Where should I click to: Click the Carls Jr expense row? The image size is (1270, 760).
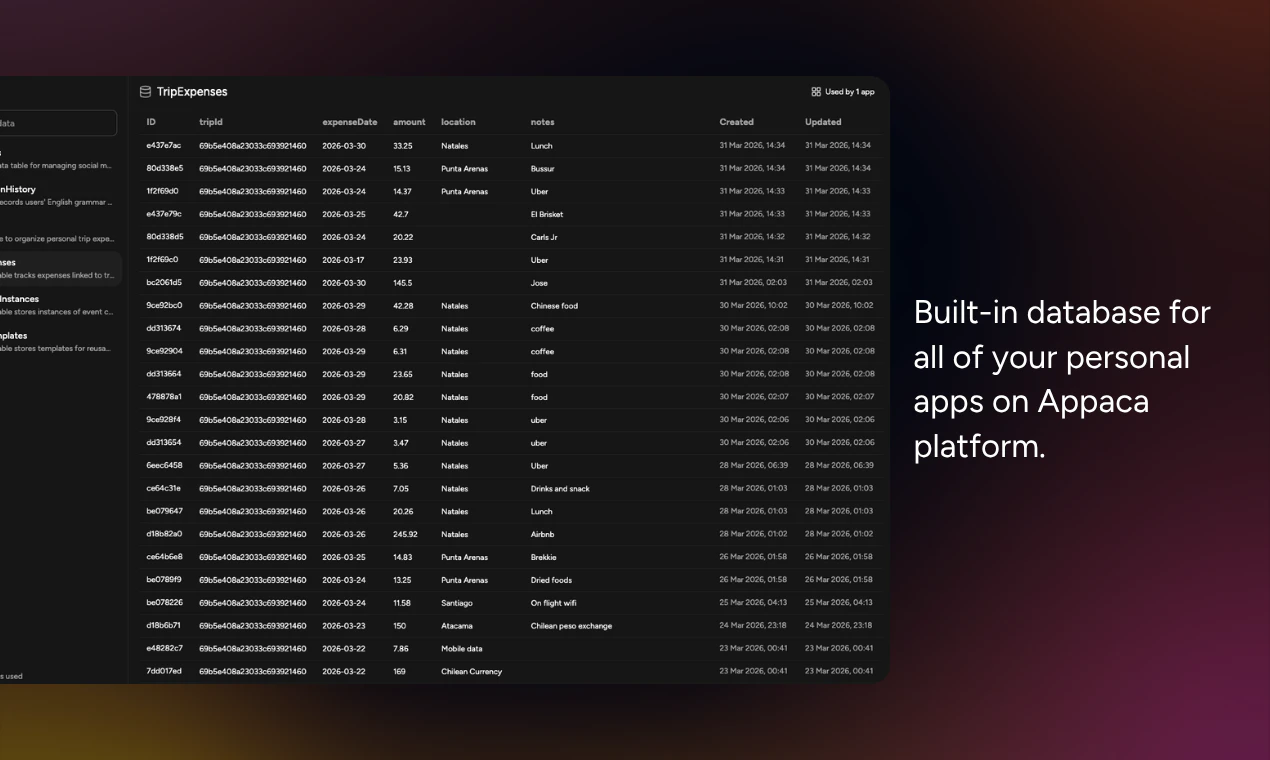coord(500,237)
